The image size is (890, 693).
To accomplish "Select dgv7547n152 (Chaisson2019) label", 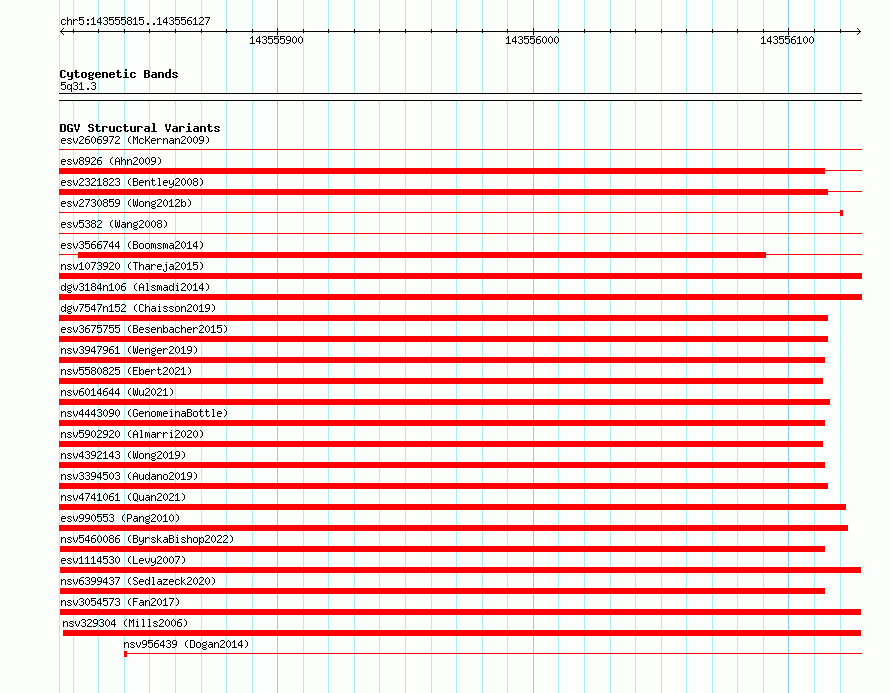I will pos(138,308).
